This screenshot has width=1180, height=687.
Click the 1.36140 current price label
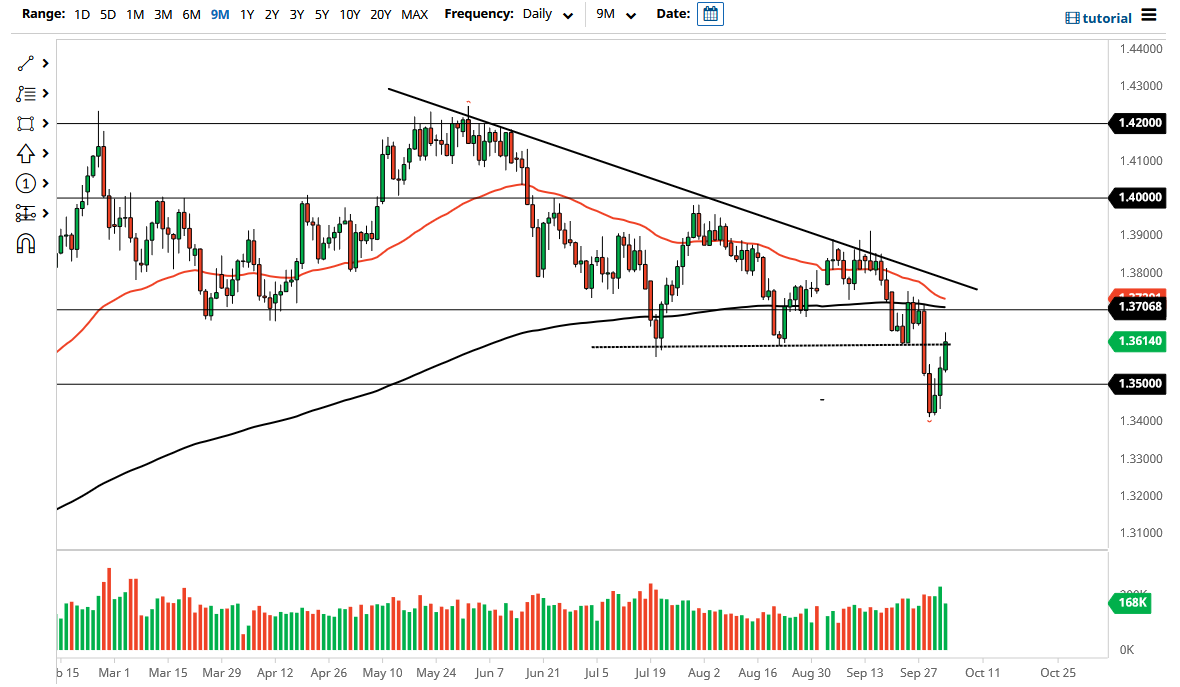(1138, 341)
